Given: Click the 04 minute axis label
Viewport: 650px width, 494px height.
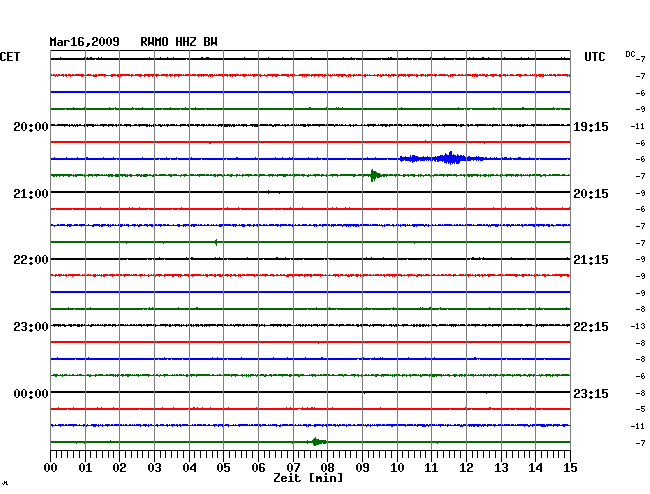Looking at the screenshot, I should 189,468.
